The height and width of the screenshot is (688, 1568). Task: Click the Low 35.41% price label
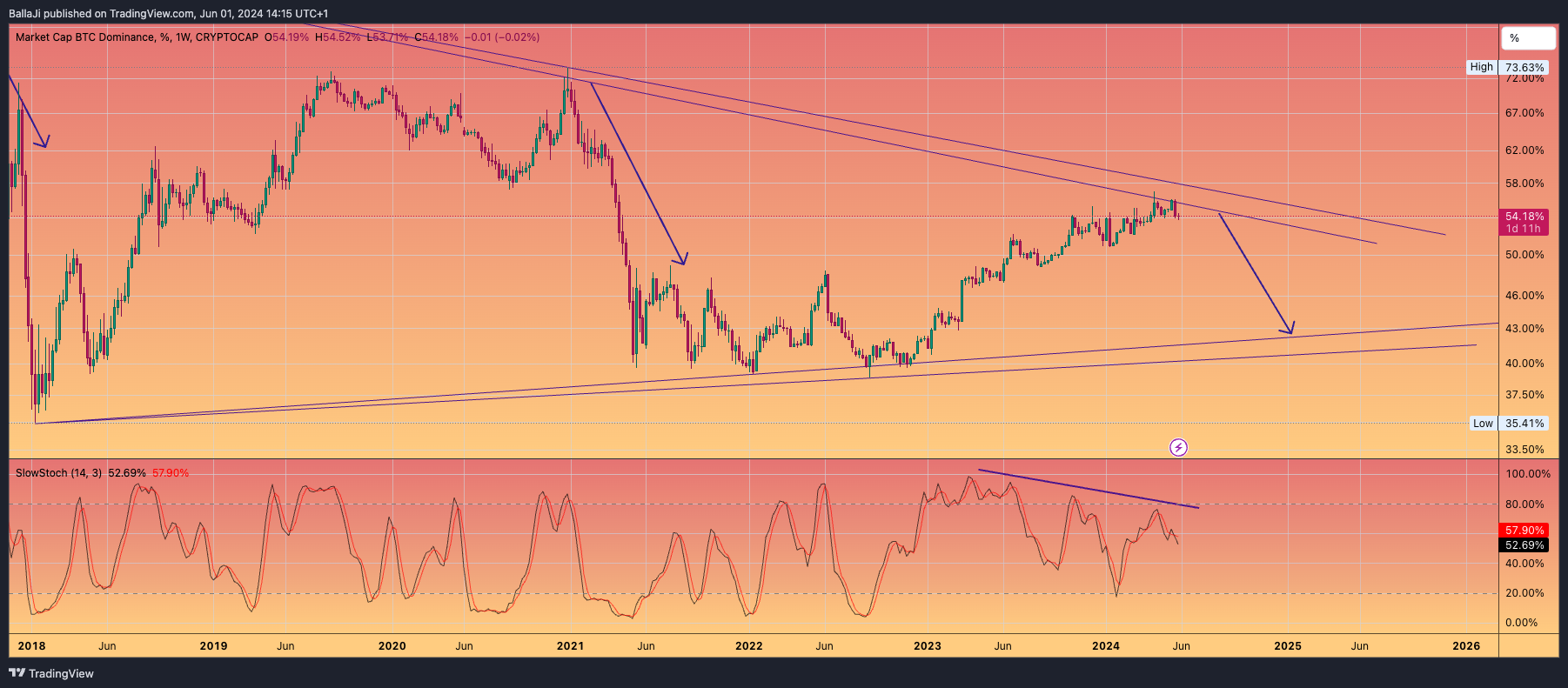(x=1509, y=424)
